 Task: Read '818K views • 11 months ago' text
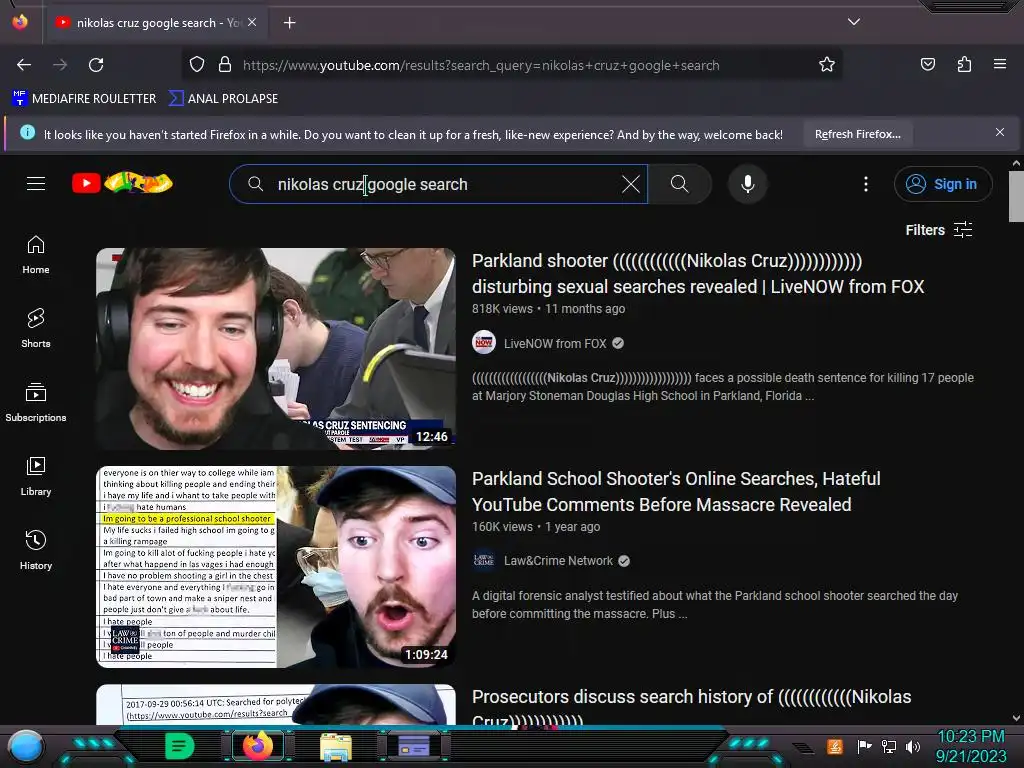point(549,309)
